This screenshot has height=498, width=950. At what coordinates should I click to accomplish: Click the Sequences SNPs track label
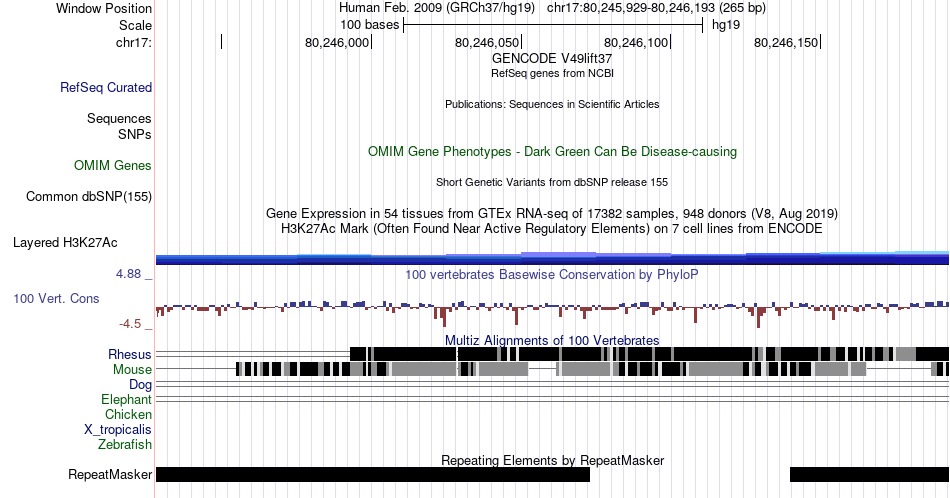click(x=119, y=126)
